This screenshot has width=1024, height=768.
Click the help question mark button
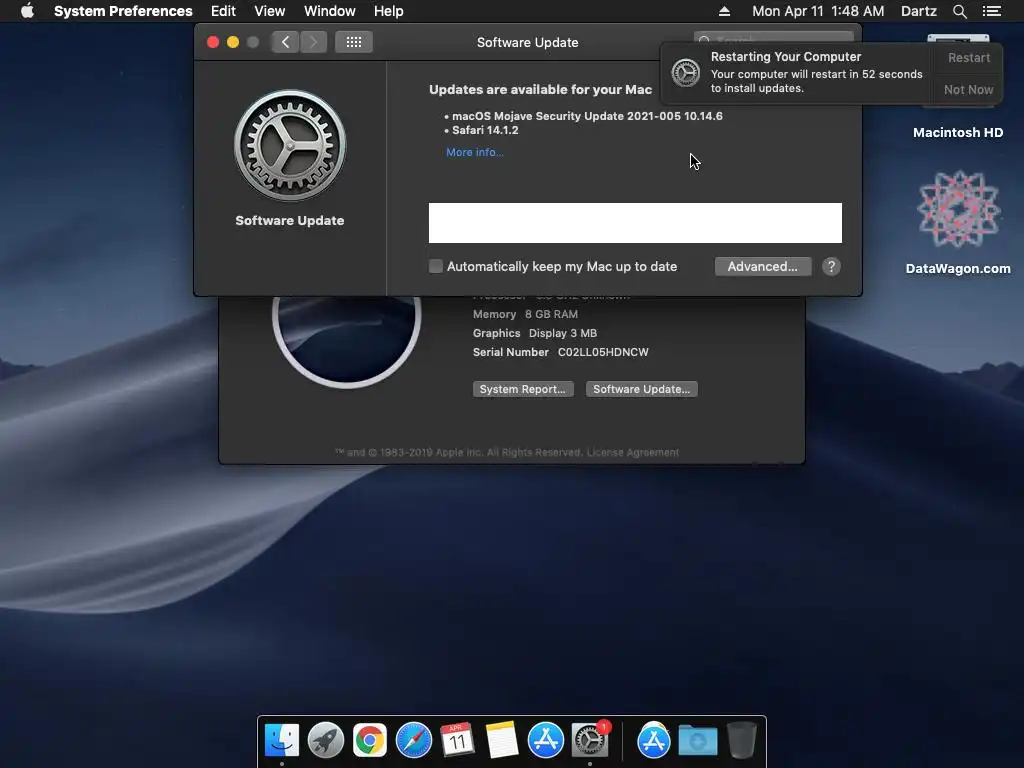pyautogui.click(x=831, y=266)
